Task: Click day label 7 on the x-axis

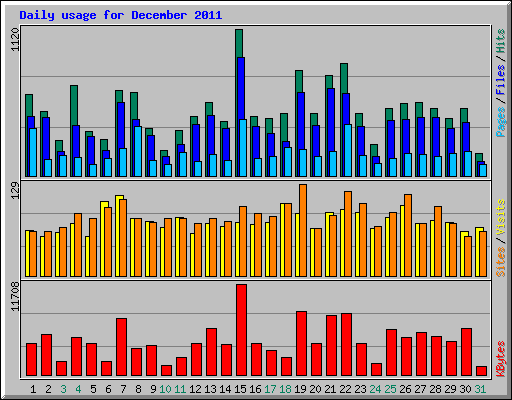Action: pyautogui.click(x=123, y=389)
